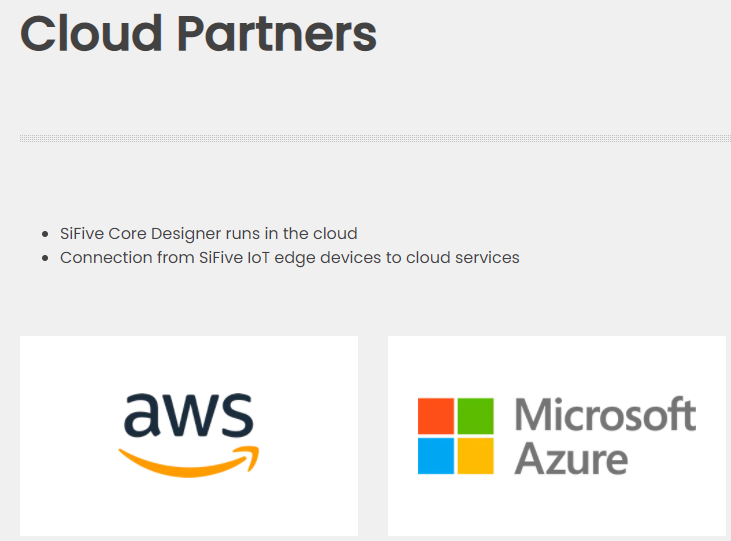Click "SiFive Core Designer runs in the cloud"

click(x=208, y=233)
